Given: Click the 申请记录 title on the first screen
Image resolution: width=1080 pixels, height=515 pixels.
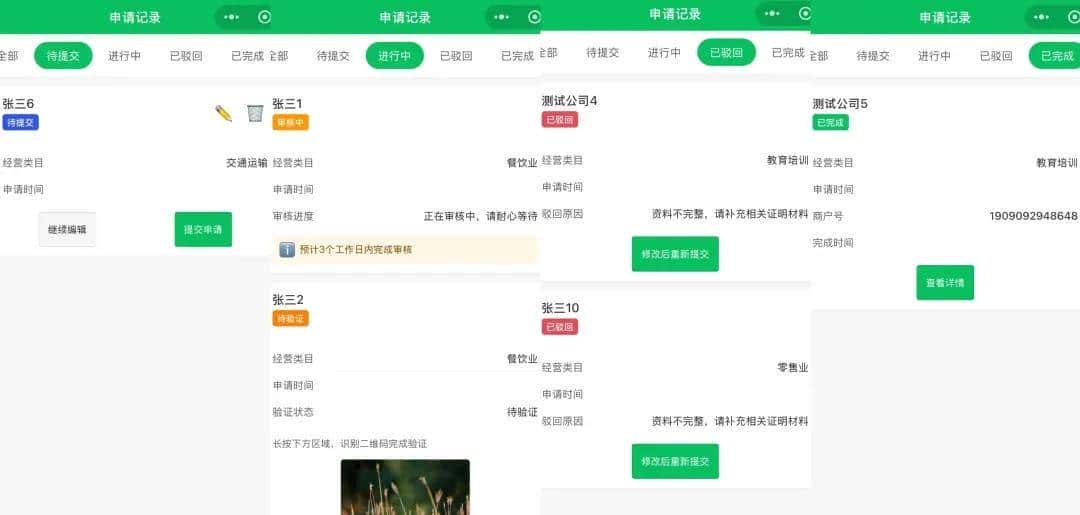Looking at the screenshot, I should coord(135,17).
